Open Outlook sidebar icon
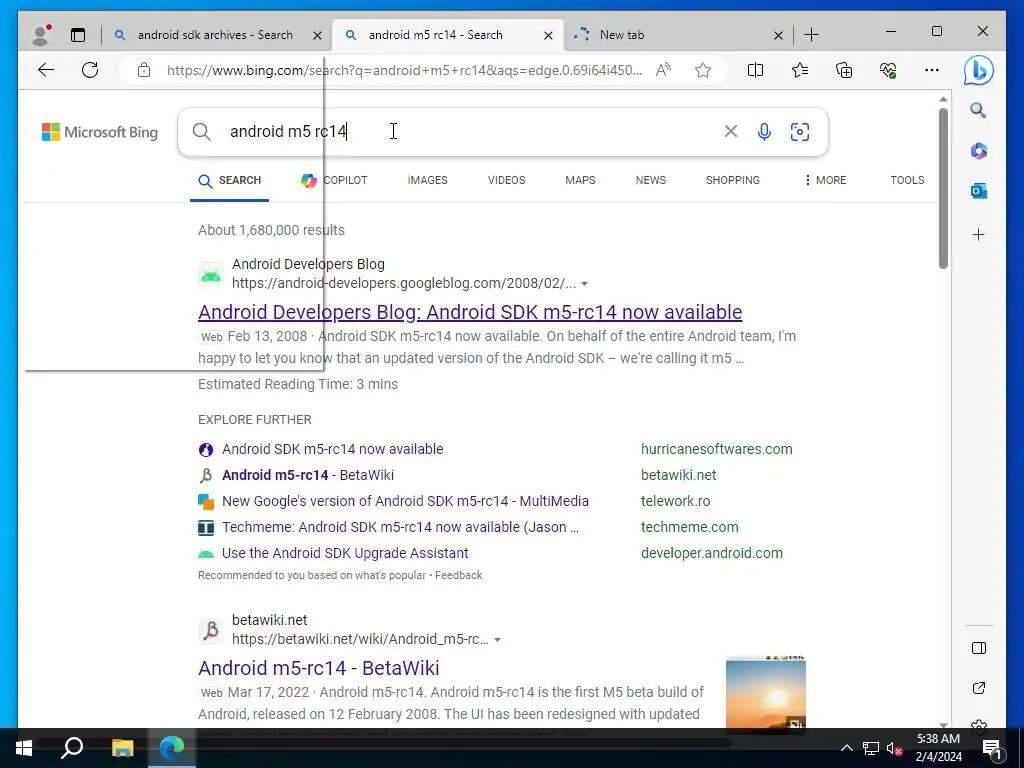 pyautogui.click(x=978, y=191)
